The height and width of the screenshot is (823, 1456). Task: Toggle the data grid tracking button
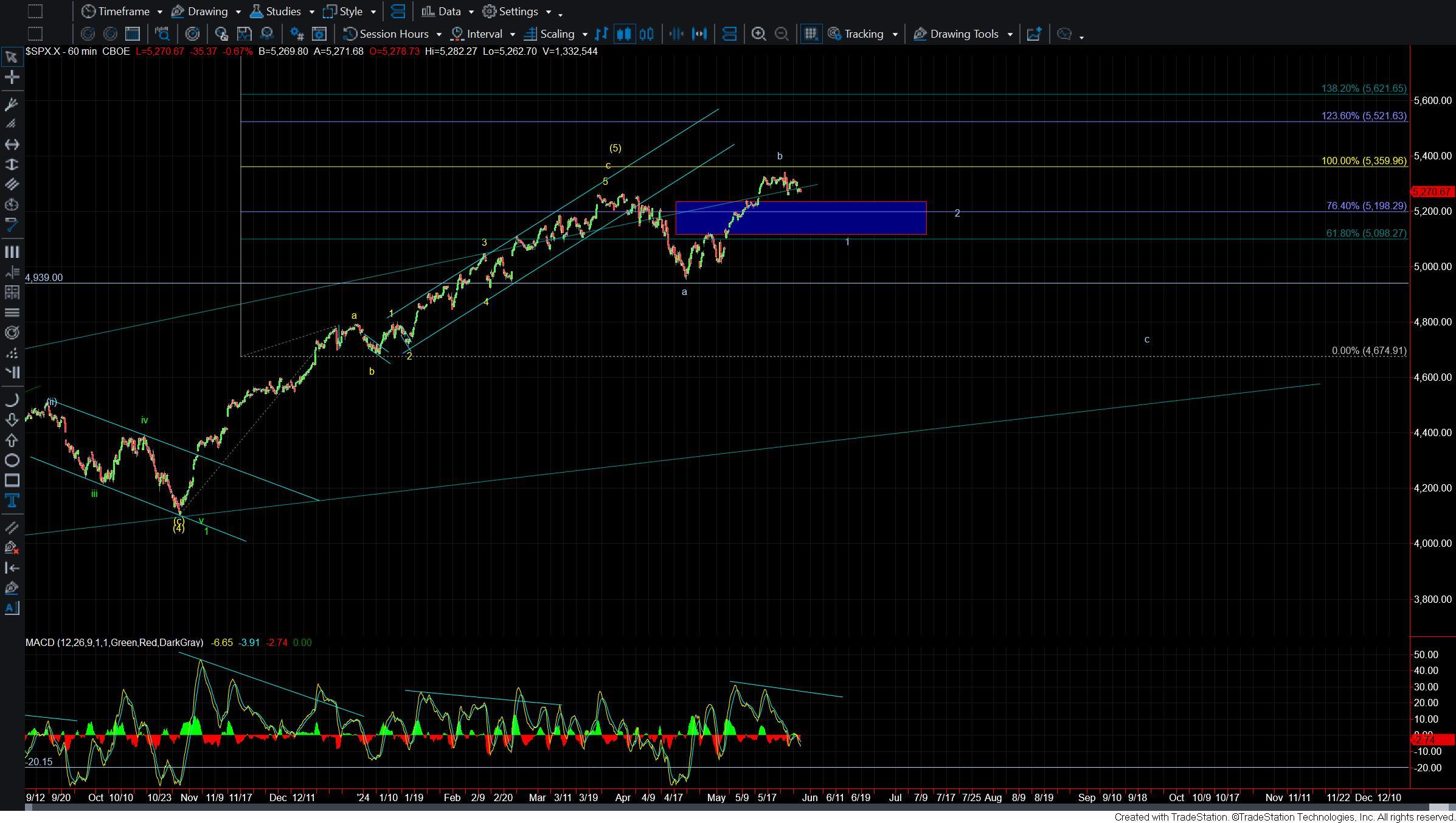coord(811,34)
